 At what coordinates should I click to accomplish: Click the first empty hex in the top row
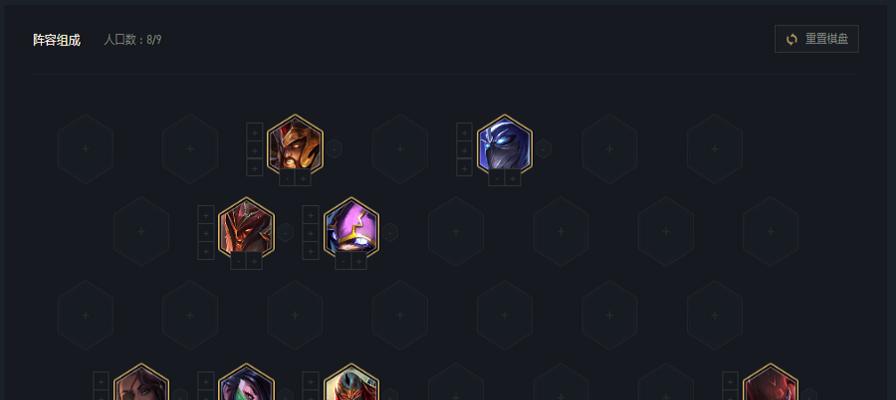click(x=85, y=149)
